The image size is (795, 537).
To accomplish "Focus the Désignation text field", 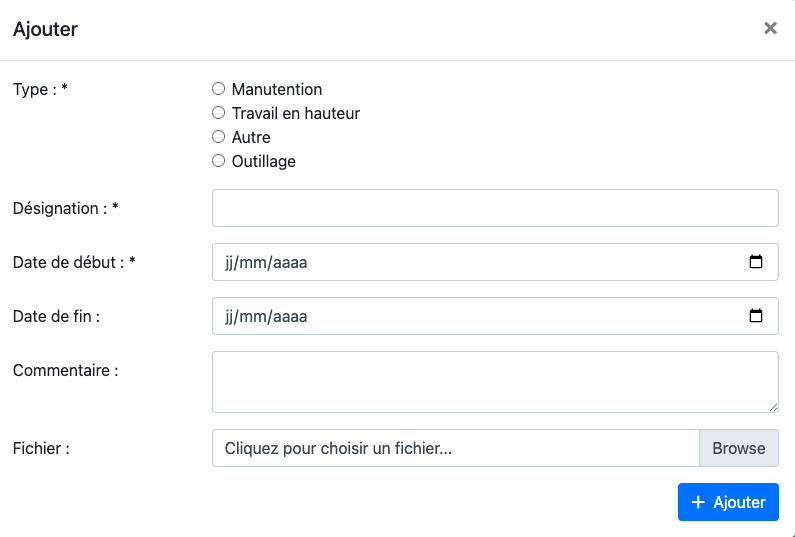I will click(x=495, y=208).
